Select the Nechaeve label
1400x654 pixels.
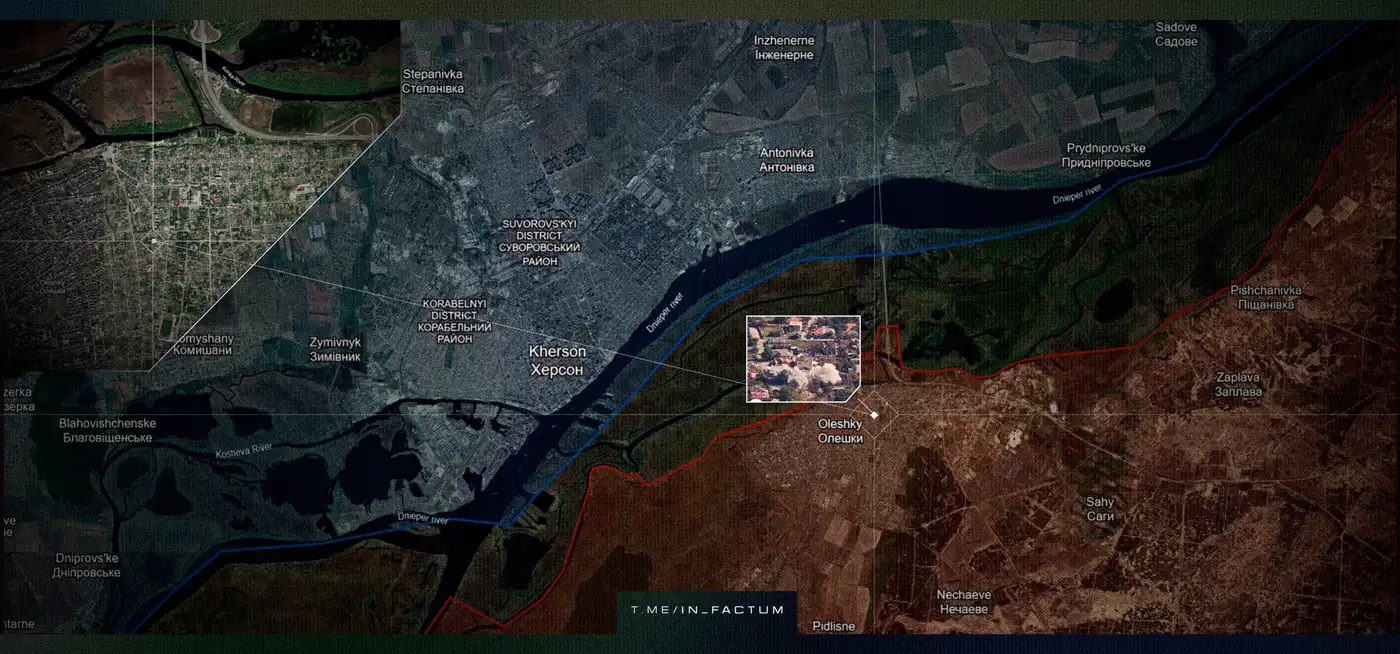(963, 602)
